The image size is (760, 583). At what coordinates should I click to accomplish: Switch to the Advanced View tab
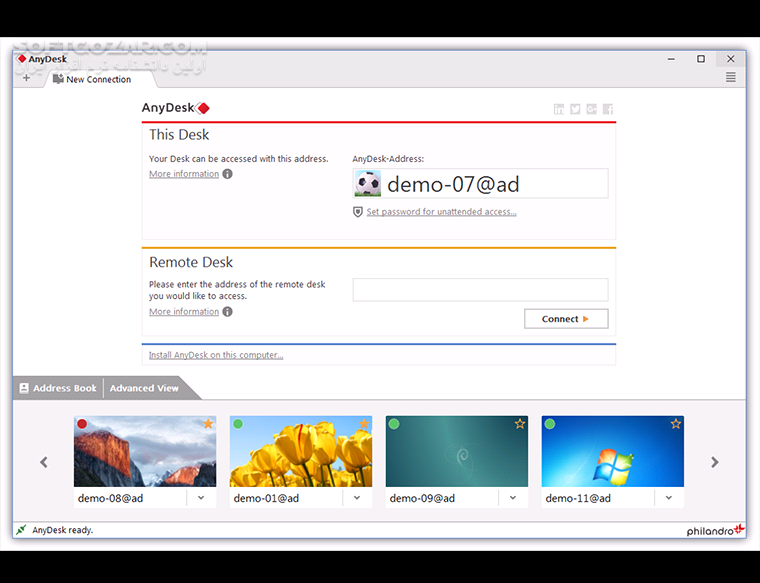click(x=144, y=388)
